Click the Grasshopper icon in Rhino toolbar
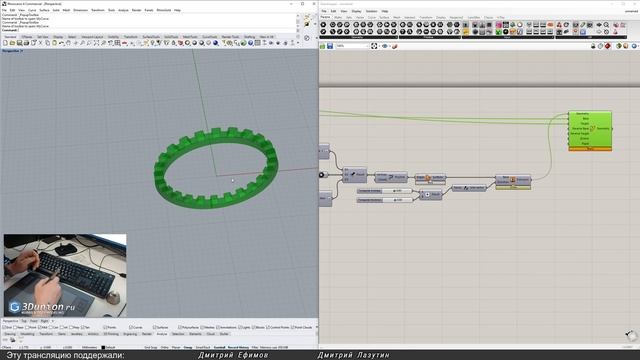 [x=244, y=42]
